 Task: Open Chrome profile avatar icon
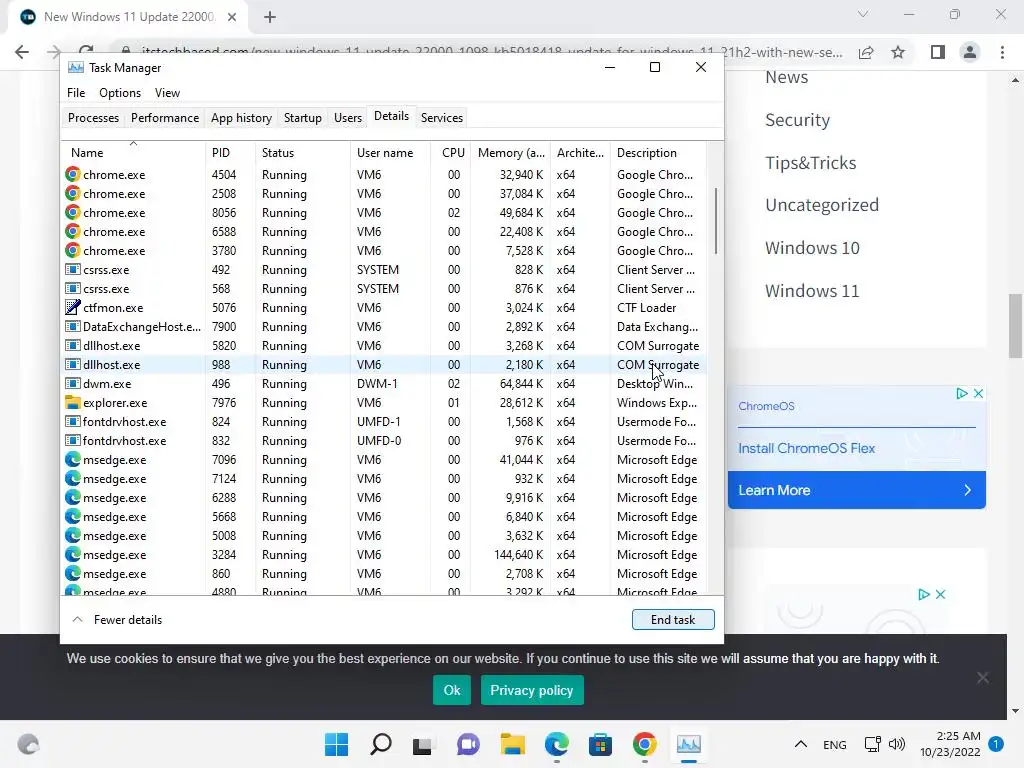click(x=970, y=52)
